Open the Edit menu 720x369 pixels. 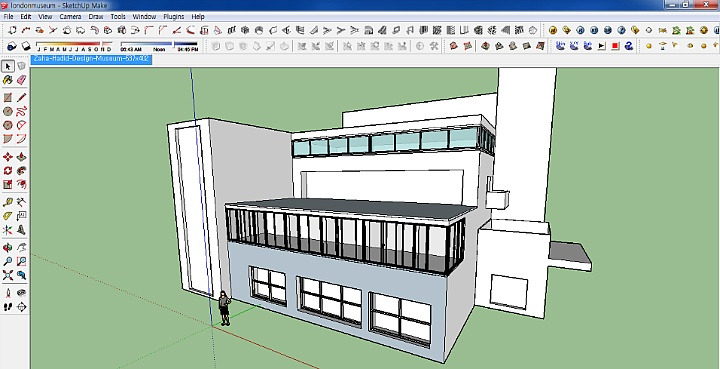pyautogui.click(x=26, y=17)
